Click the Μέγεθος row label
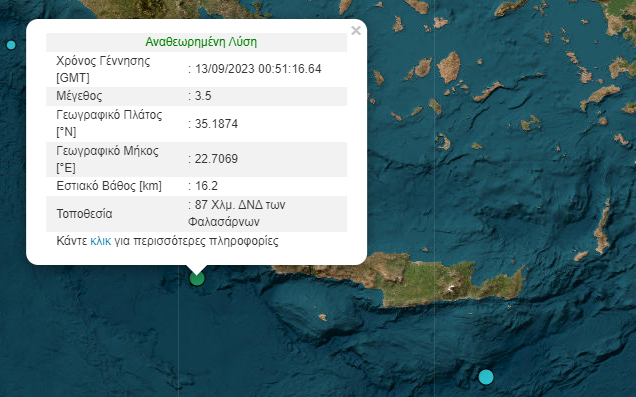The width and height of the screenshot is (636, 397). click(x=79, y=96)
